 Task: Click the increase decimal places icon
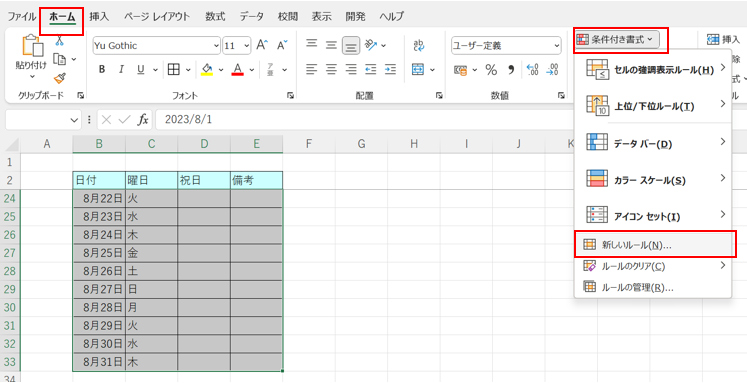click(x=532, y=70)
